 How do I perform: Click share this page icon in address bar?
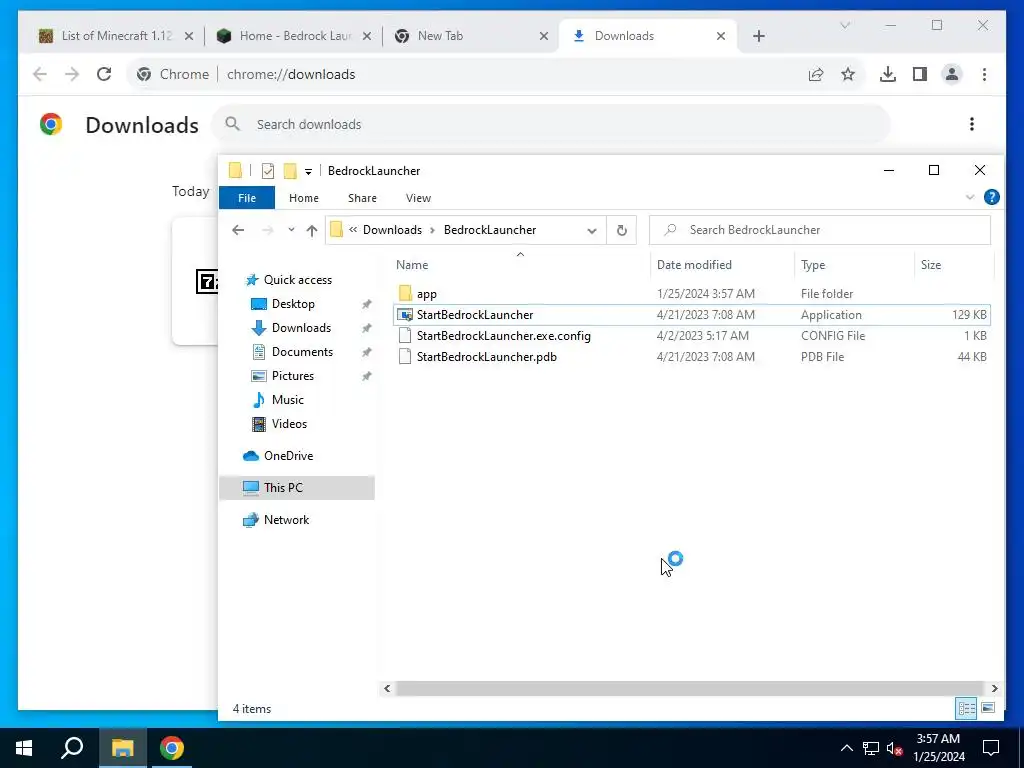click(x=816, y=74)
